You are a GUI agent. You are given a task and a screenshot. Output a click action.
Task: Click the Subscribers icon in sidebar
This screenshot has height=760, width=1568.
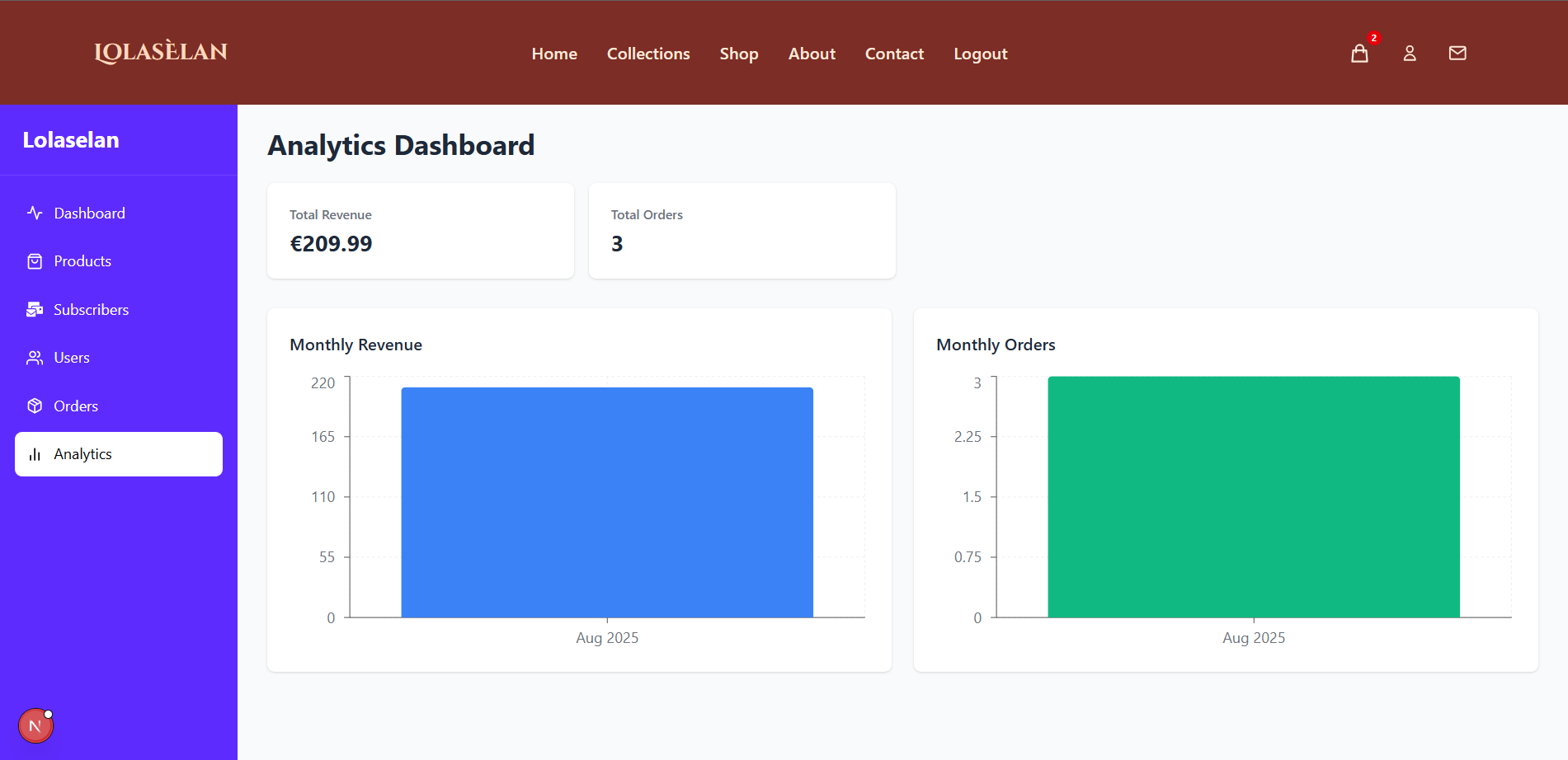(x=35, y=310)
